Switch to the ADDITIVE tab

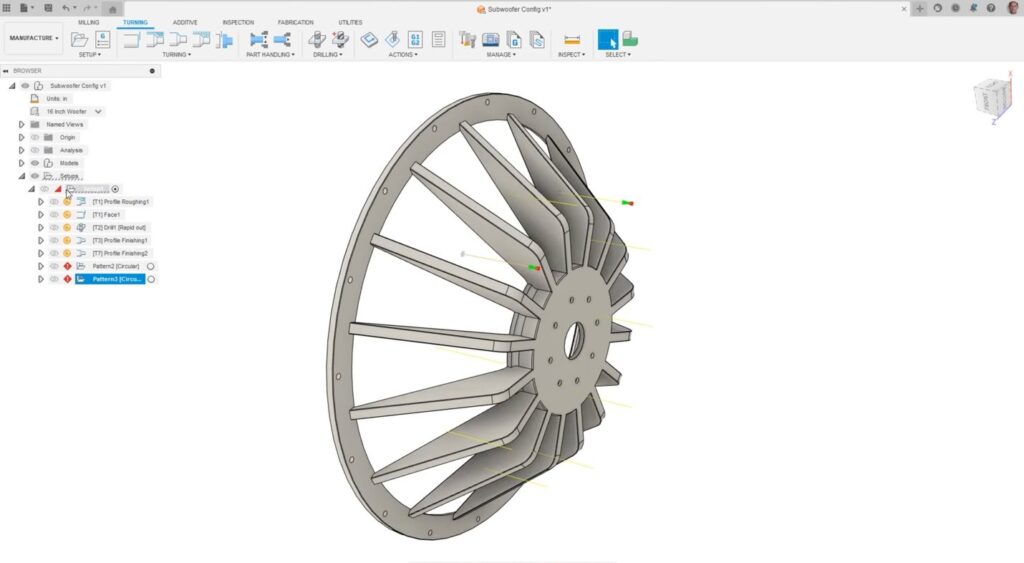click(x=185, y=22)
